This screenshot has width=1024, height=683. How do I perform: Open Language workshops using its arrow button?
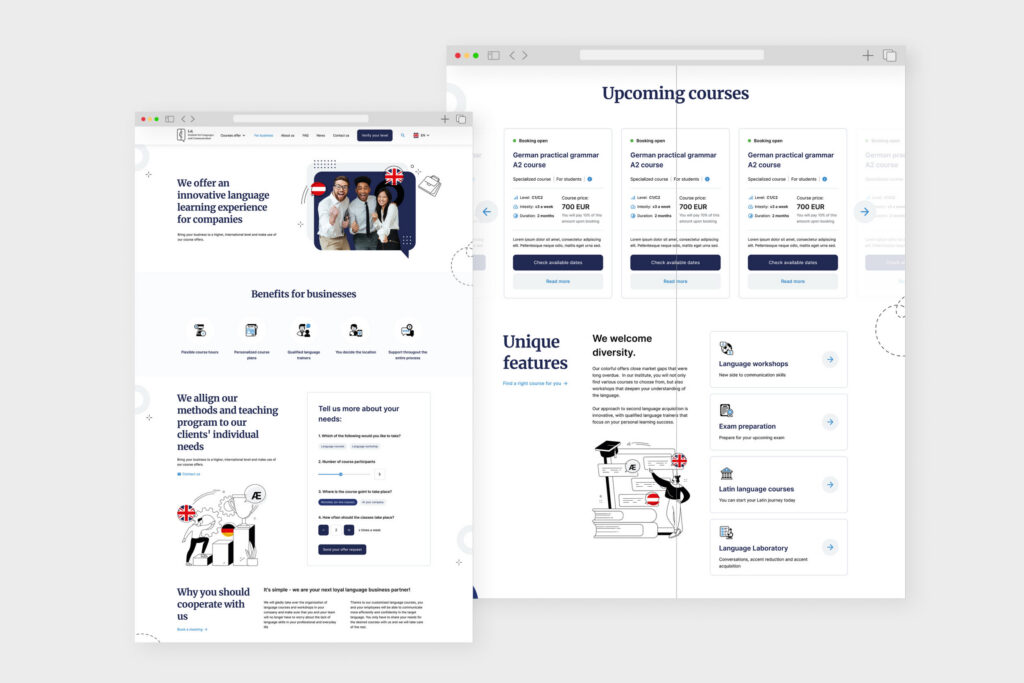pyautogui.click(x=830, y=359)
